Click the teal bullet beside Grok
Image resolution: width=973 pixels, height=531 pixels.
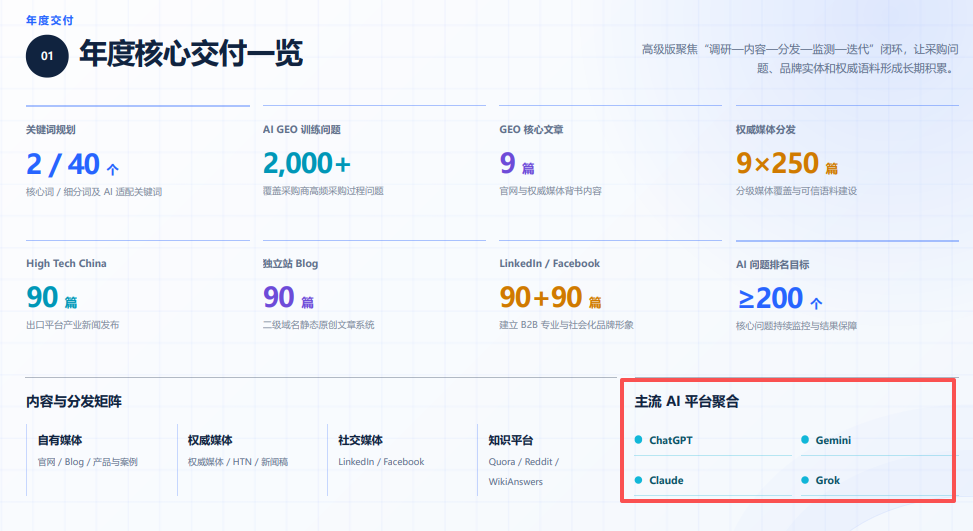(x=805, y=480)
